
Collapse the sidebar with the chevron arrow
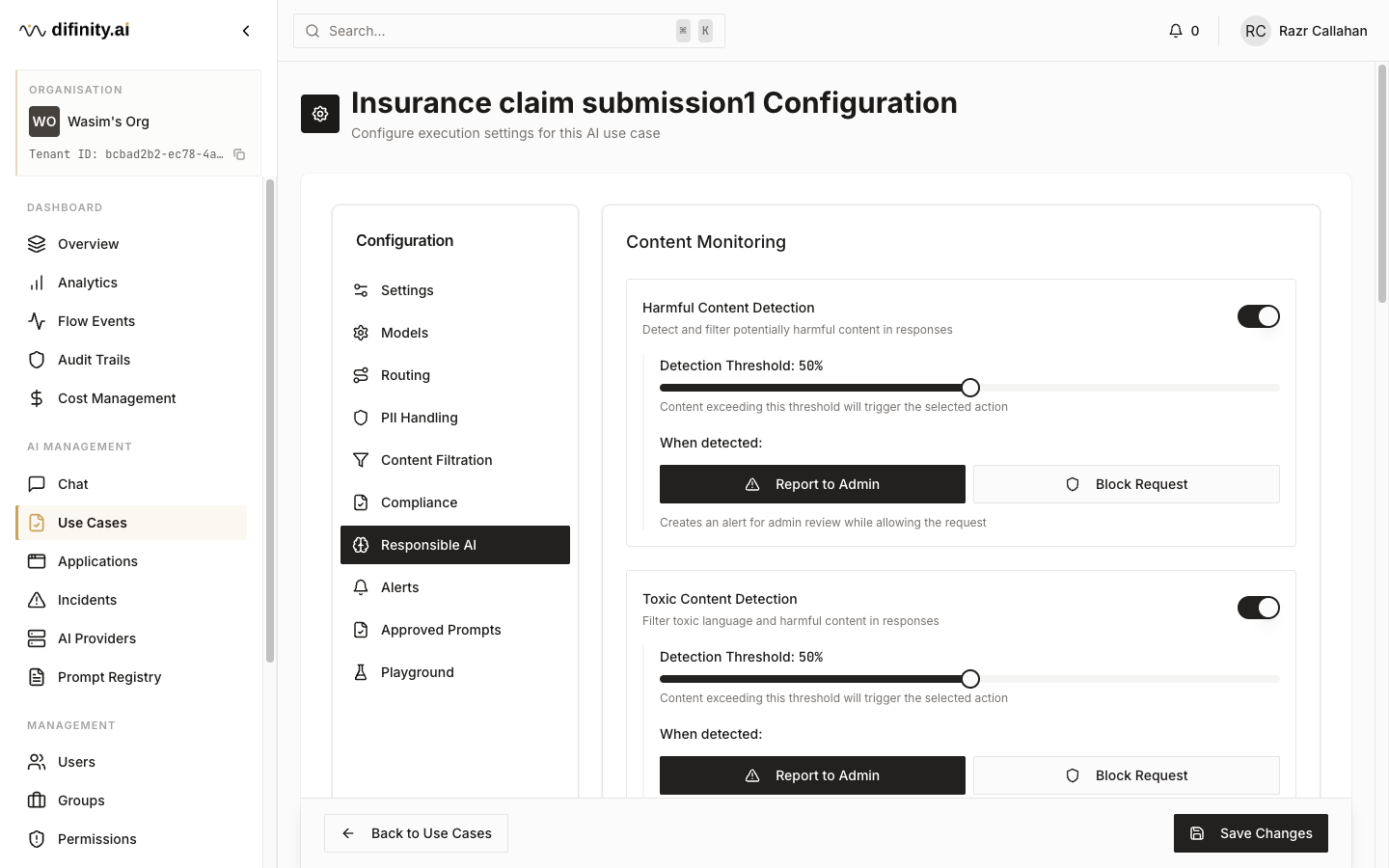pyautogui.click(x=246, y=31)
